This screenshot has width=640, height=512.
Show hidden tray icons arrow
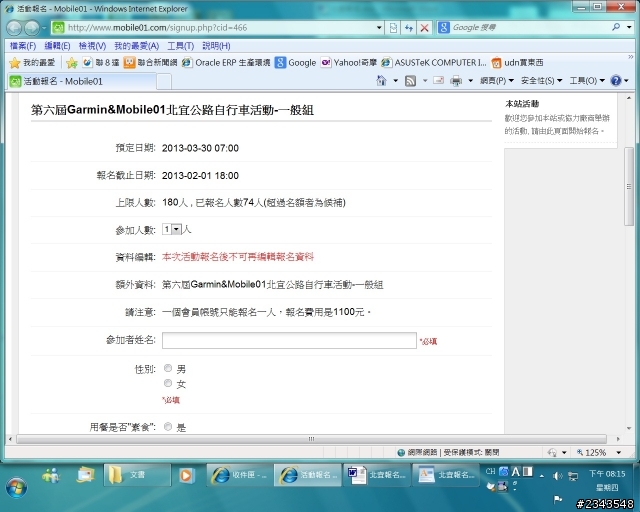[x=541, y=476]
